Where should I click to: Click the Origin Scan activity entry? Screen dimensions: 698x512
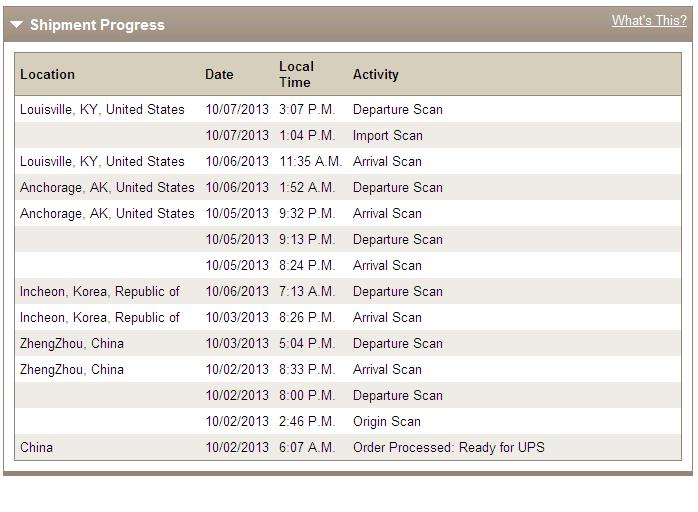pyautogui.click(x=386, y=421)
